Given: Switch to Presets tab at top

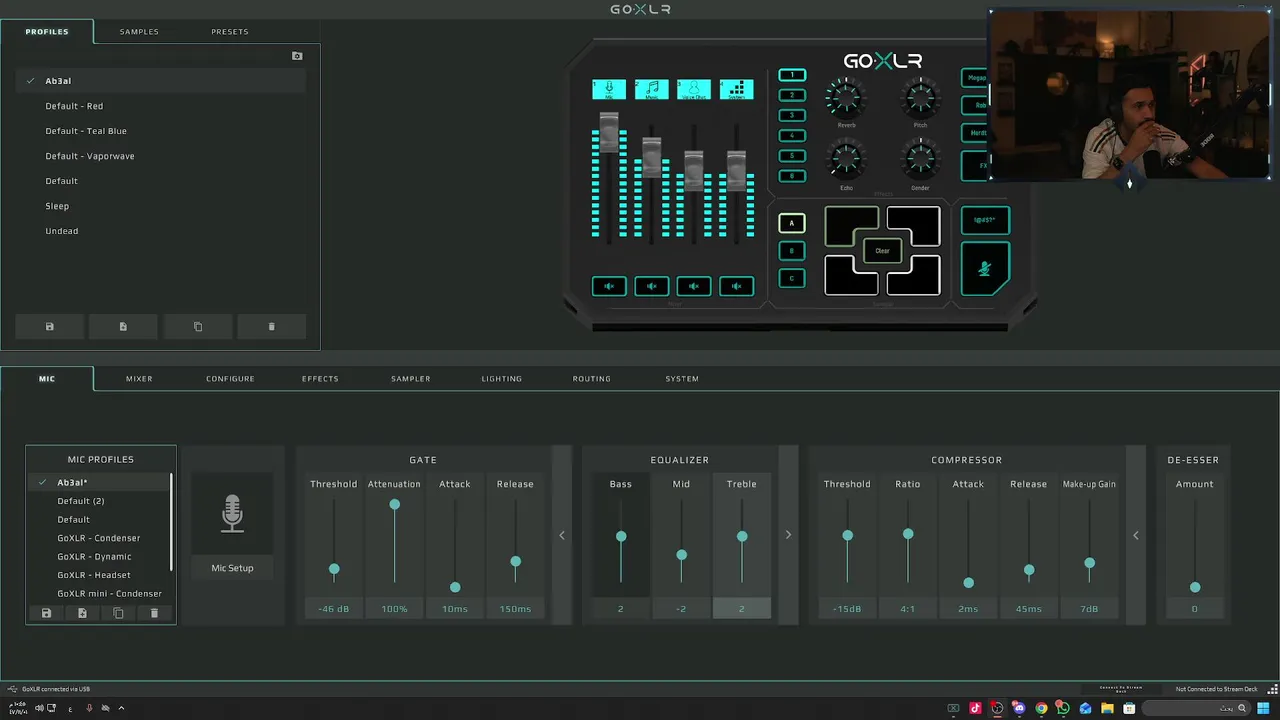Looking at the screenshot, I should click(229, 32).
